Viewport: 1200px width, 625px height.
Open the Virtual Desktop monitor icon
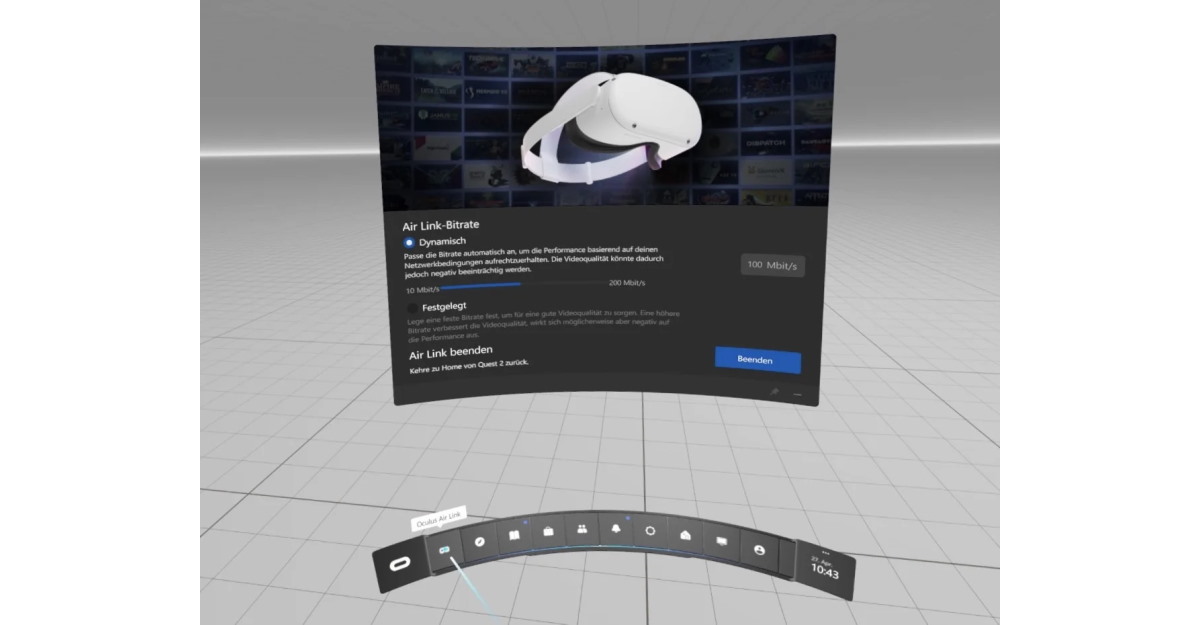coord(720,541)
